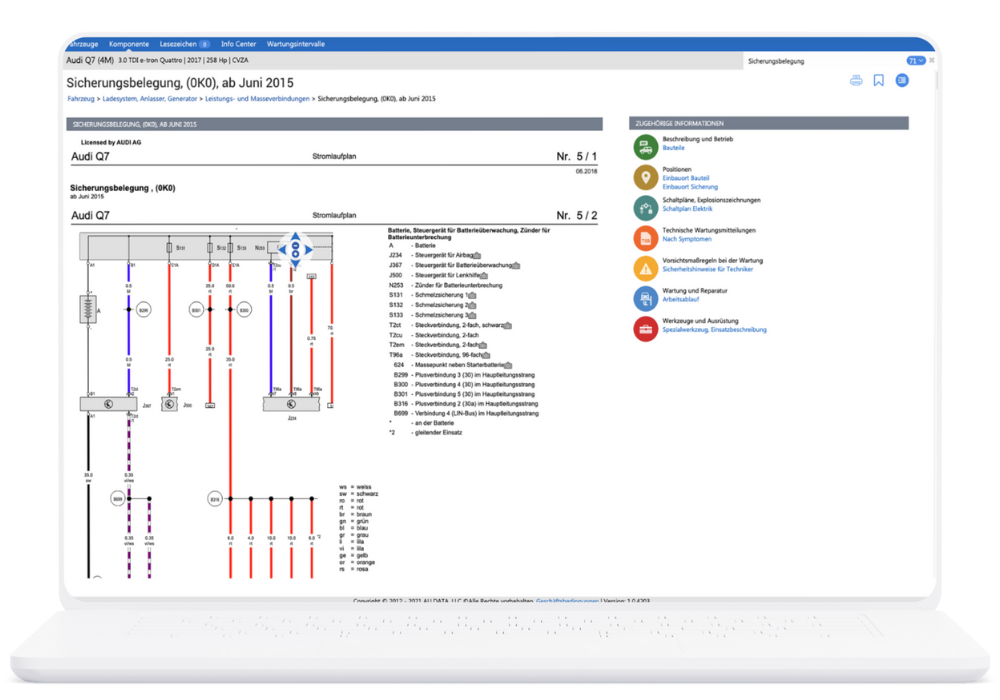This screenshot has height=700, width=1000.
Task: Clear the search with the x button
Action: (932, 61)
